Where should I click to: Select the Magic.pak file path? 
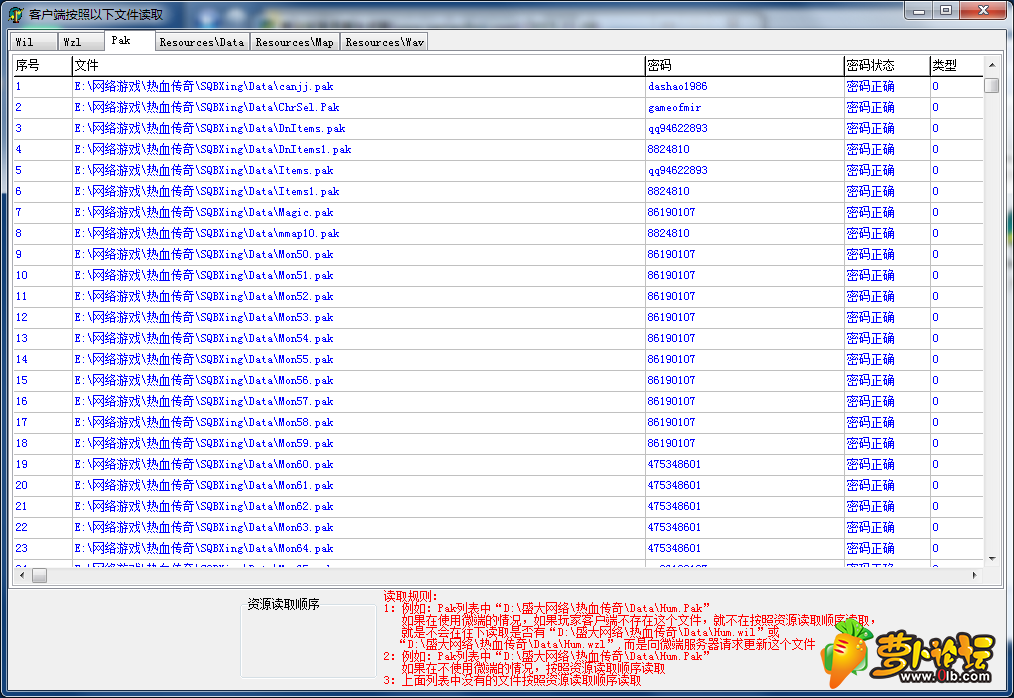(x=204, y=212)
